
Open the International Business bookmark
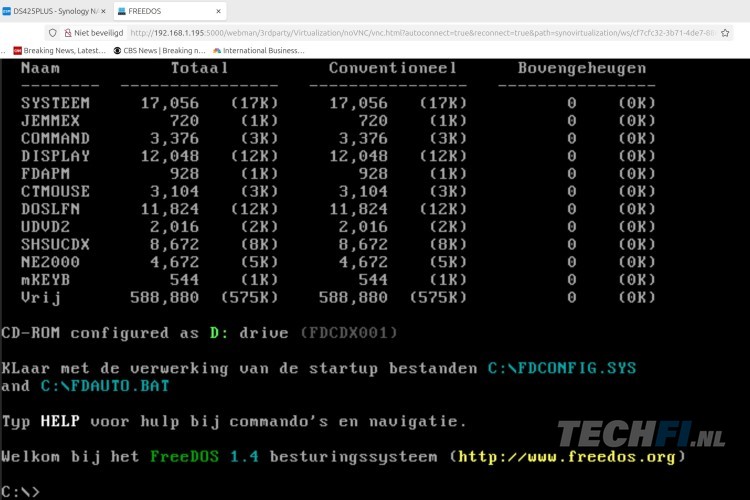point(259,50)
